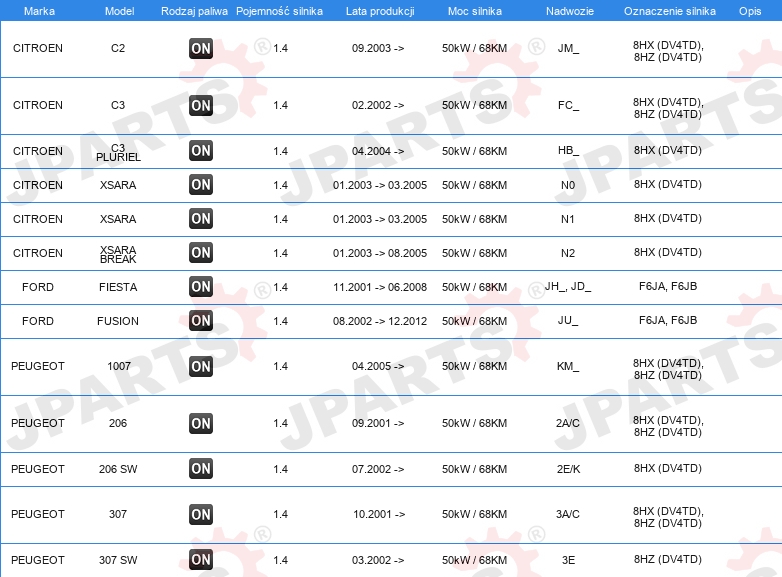This screenshot has width=782, height=577.
Task: Click the production date 03.2002 -> cell
Action: [x=378, y=560]
